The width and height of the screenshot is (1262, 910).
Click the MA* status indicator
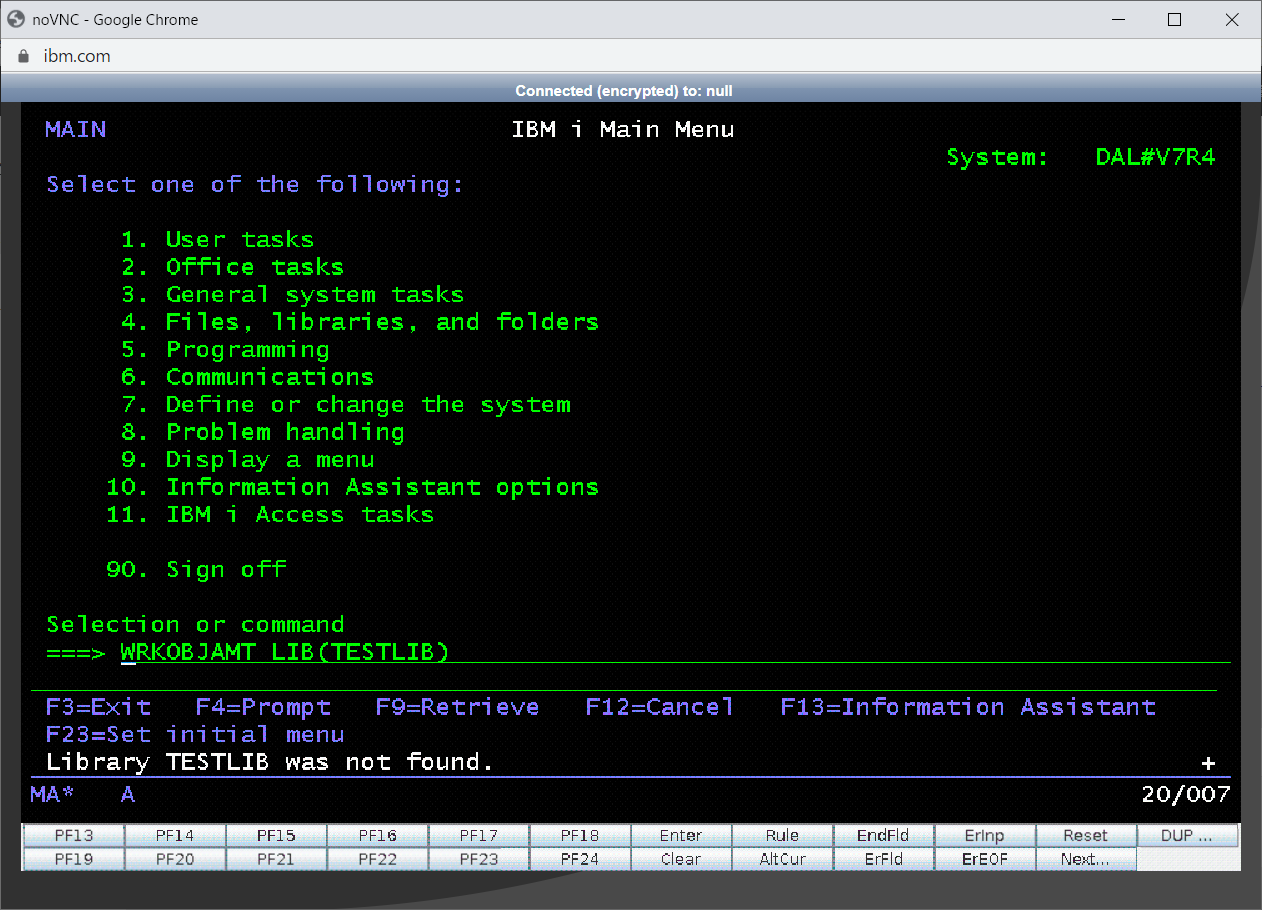pyautogui.click(x=52, y=795)
